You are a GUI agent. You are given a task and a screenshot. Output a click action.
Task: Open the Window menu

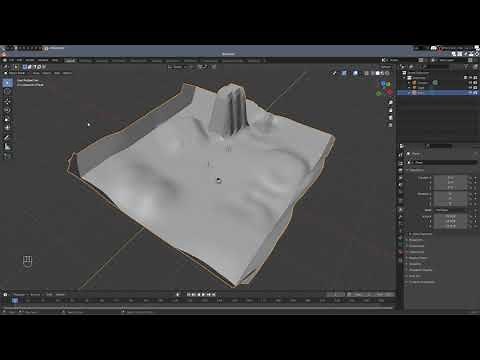point(43,60)
